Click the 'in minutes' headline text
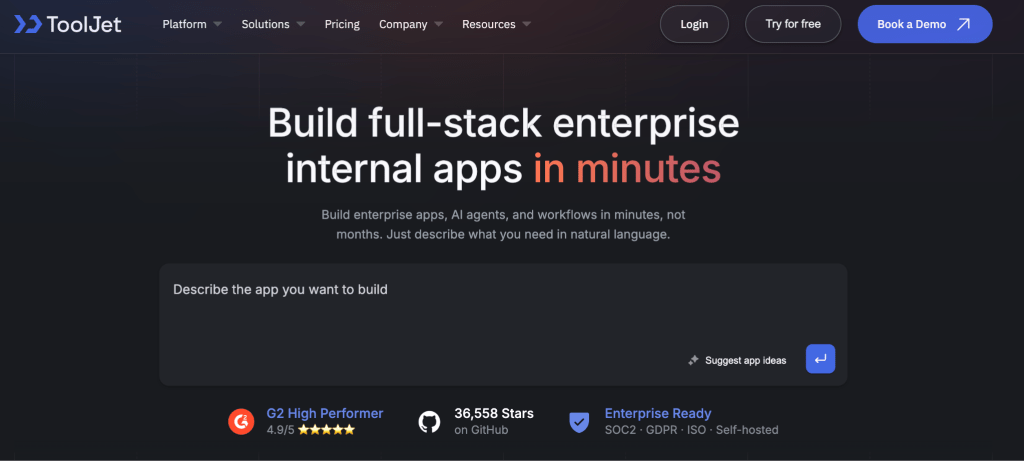The width and height of the screenshot is (1024, 461). [x=627, y=168]
